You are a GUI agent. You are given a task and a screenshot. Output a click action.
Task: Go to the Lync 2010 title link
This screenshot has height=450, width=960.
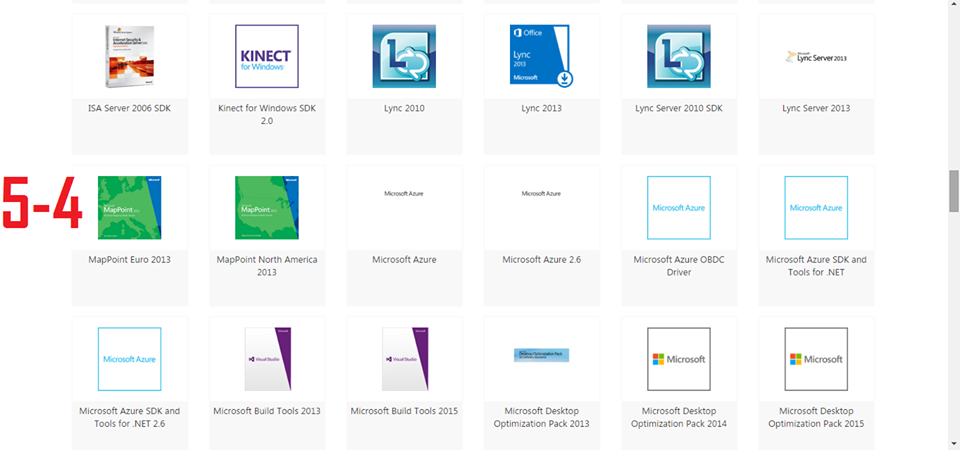coord(404,108)
